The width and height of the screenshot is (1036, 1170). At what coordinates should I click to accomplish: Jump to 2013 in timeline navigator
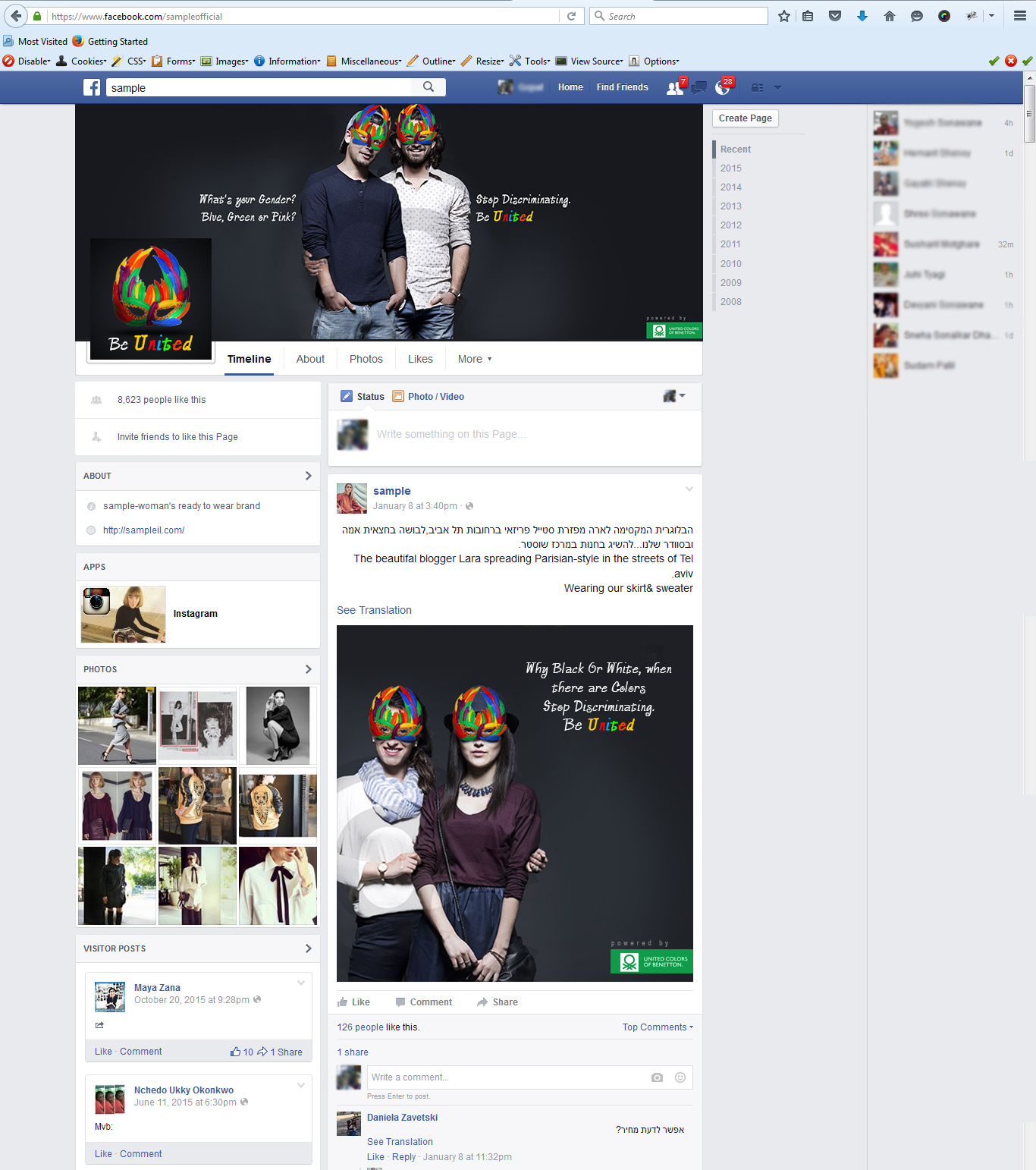pos(731,206)
